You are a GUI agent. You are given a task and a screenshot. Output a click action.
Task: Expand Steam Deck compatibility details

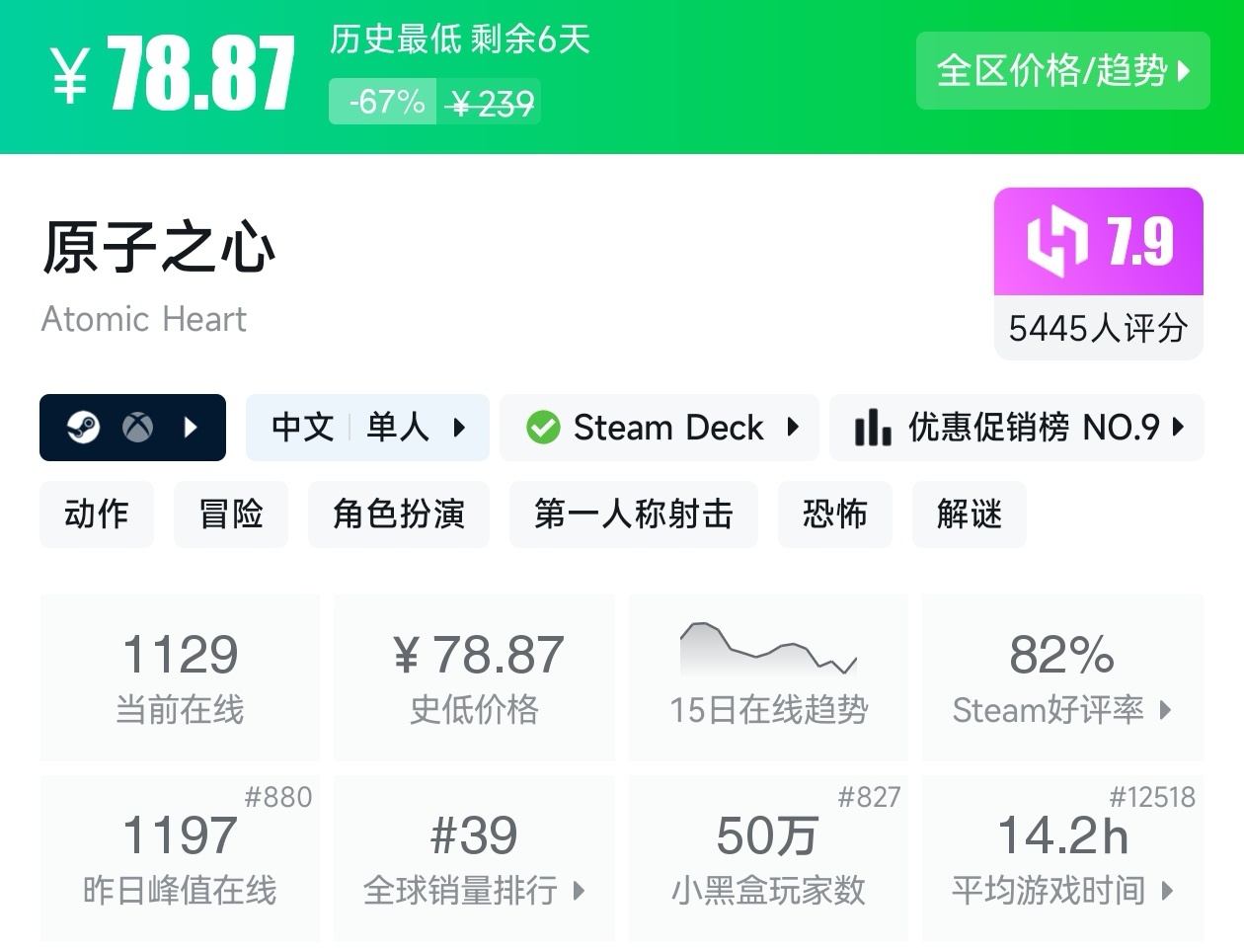(660, 428)
